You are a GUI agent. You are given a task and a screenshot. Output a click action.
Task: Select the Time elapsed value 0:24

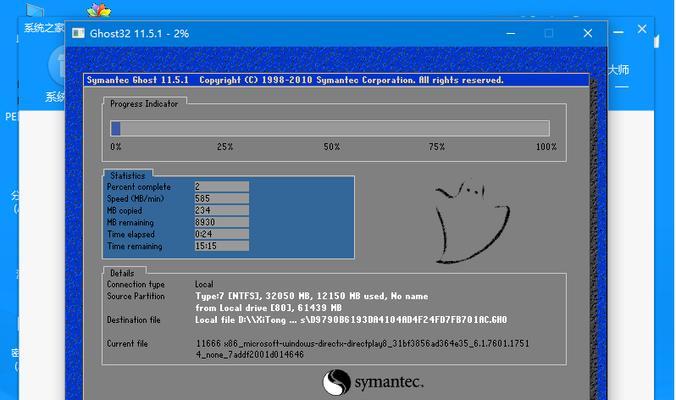[x=221, y=234]
